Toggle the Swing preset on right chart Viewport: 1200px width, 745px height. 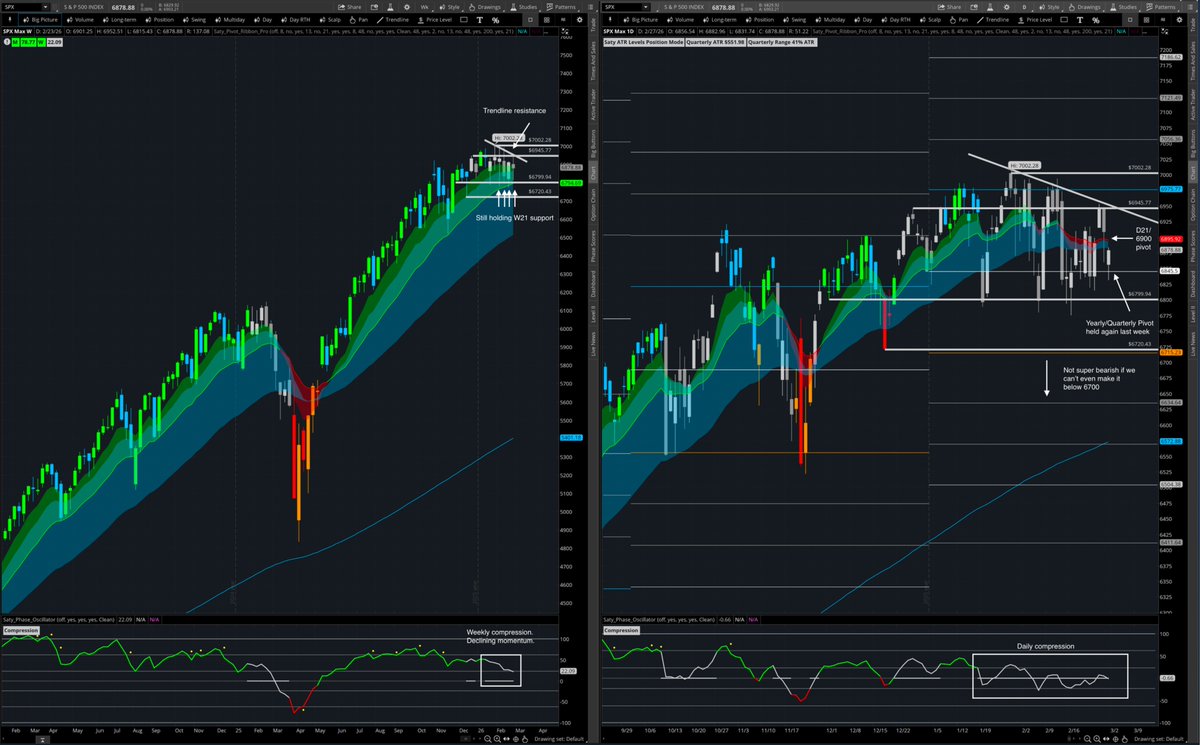[795, 20]
